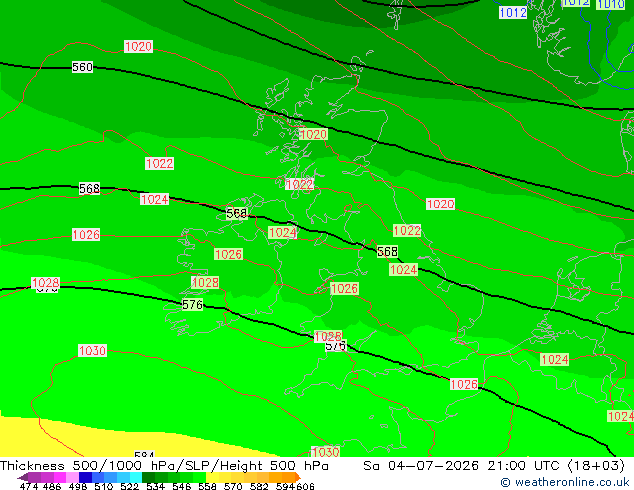The width and height of the screenshot is (634, 490).
Task: Click the dark blue legend color band
Action: point(85,477)
